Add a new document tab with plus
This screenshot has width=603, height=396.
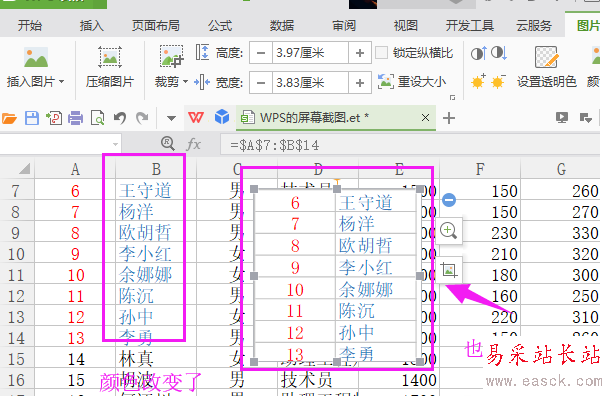click(449, 118)
